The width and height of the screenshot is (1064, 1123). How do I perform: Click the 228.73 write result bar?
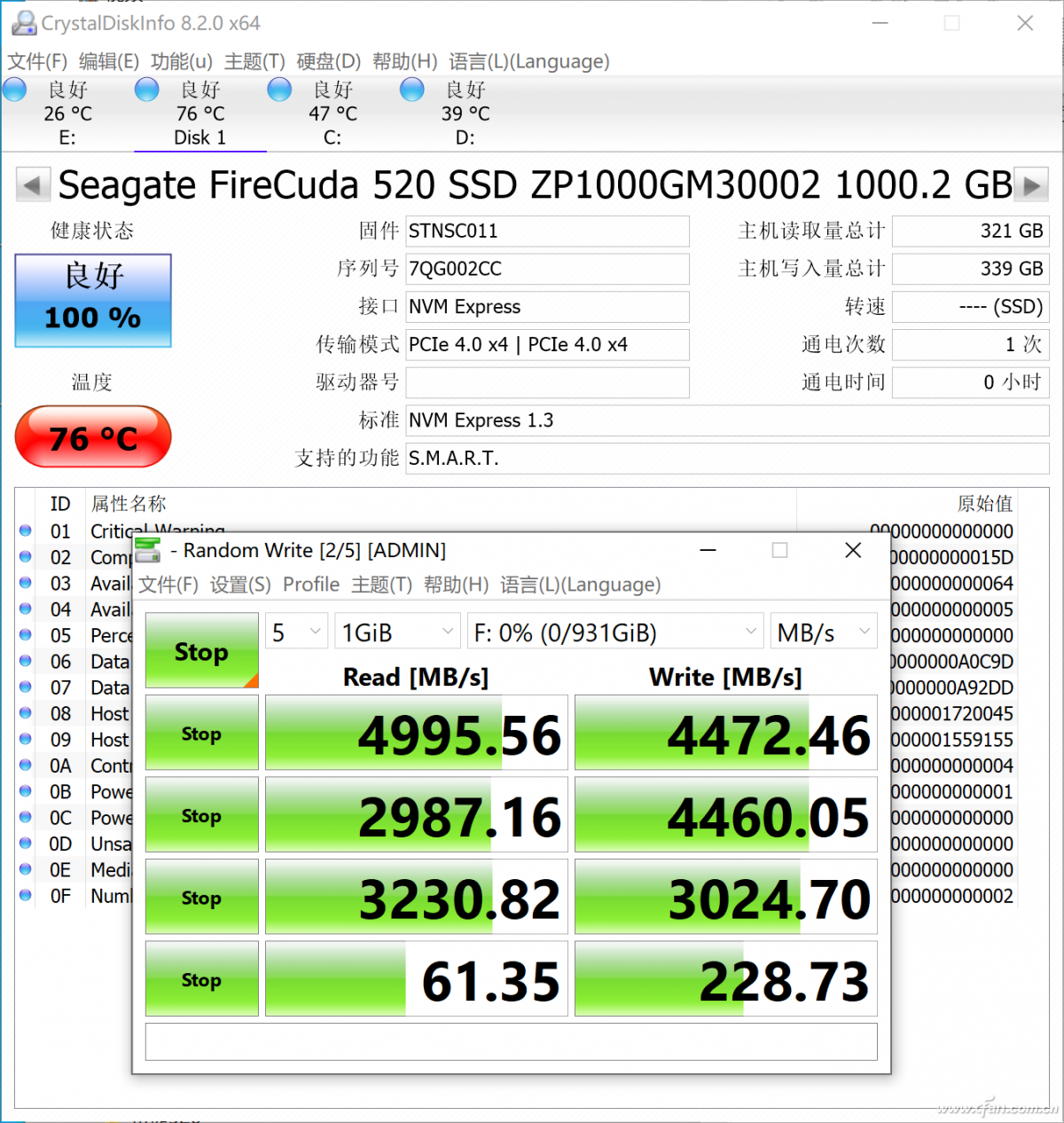click(726, 979)
